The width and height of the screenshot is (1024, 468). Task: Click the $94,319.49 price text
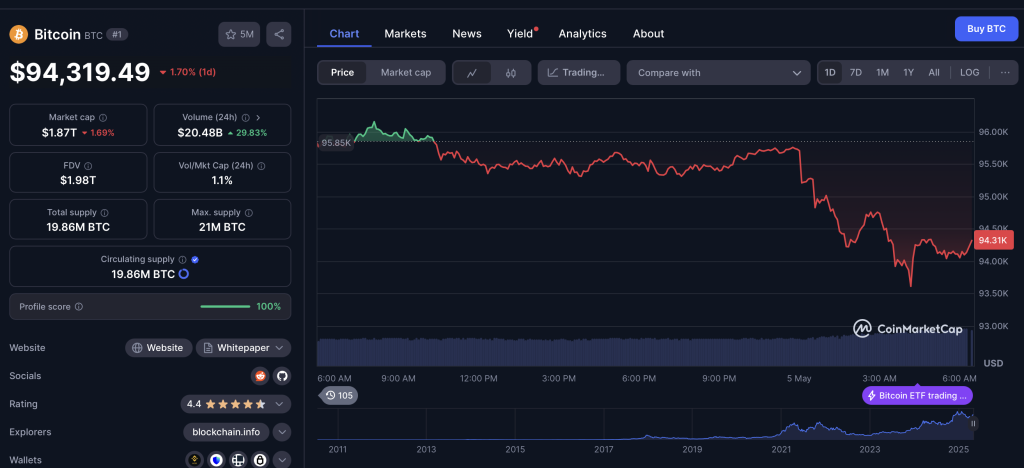[80, 72]
